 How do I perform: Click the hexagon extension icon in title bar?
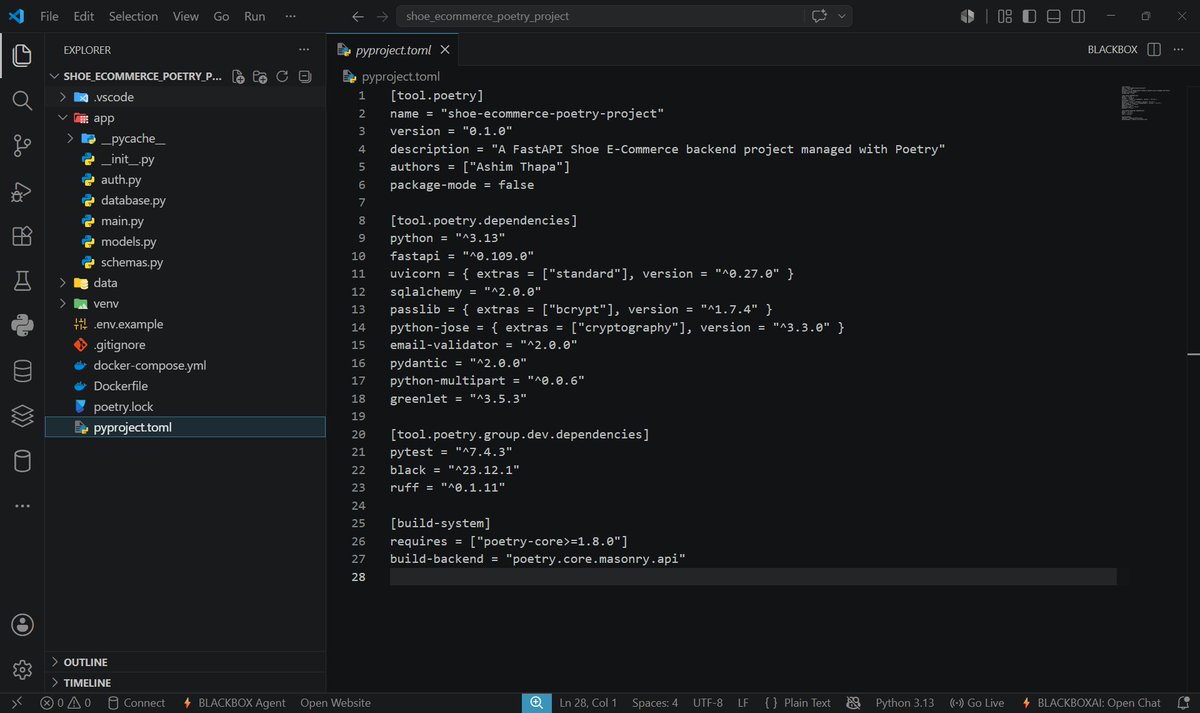(x=967, y=16)
